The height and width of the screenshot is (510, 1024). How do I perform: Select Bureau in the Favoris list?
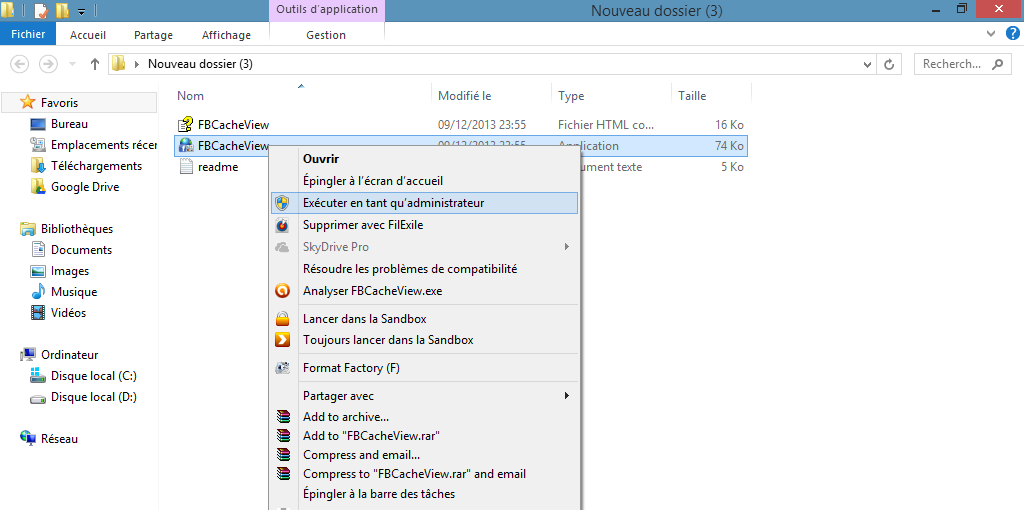click(x=69, y=124)
